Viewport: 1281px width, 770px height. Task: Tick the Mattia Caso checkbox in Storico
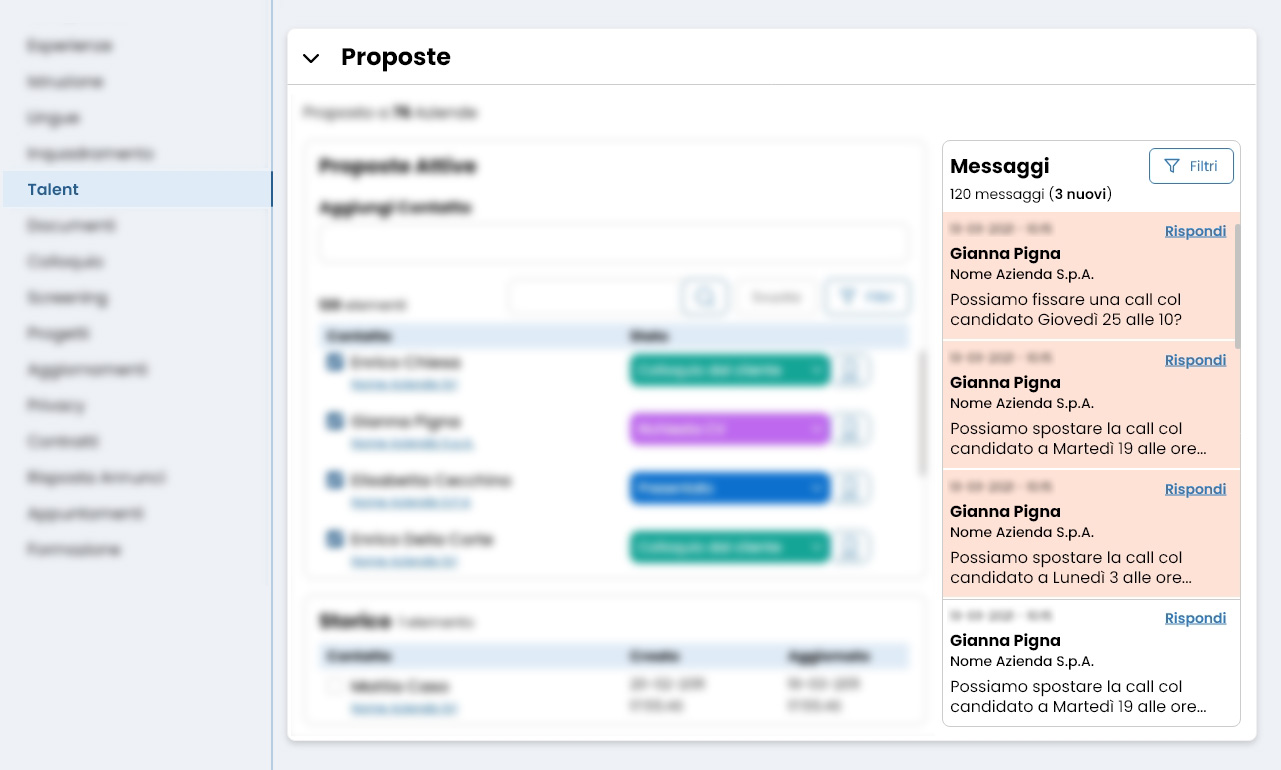[334, 687]
